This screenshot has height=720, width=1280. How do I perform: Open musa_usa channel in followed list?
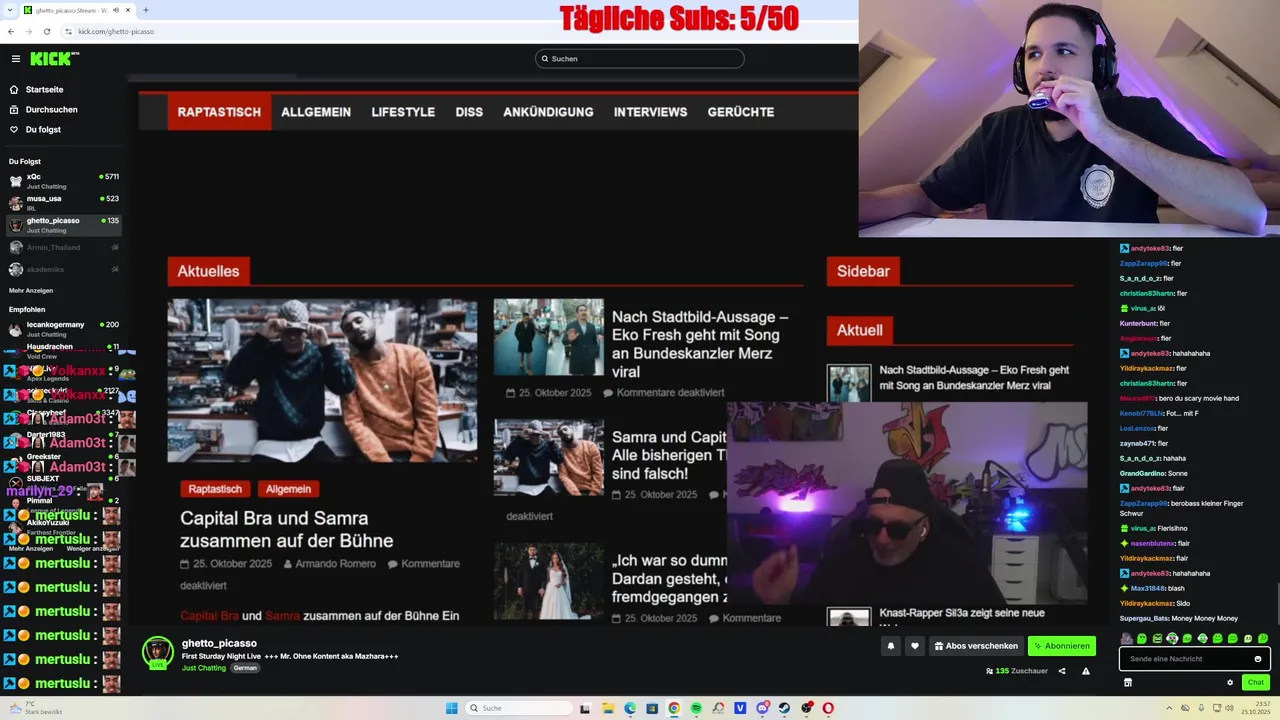click(x=64, y=203)
